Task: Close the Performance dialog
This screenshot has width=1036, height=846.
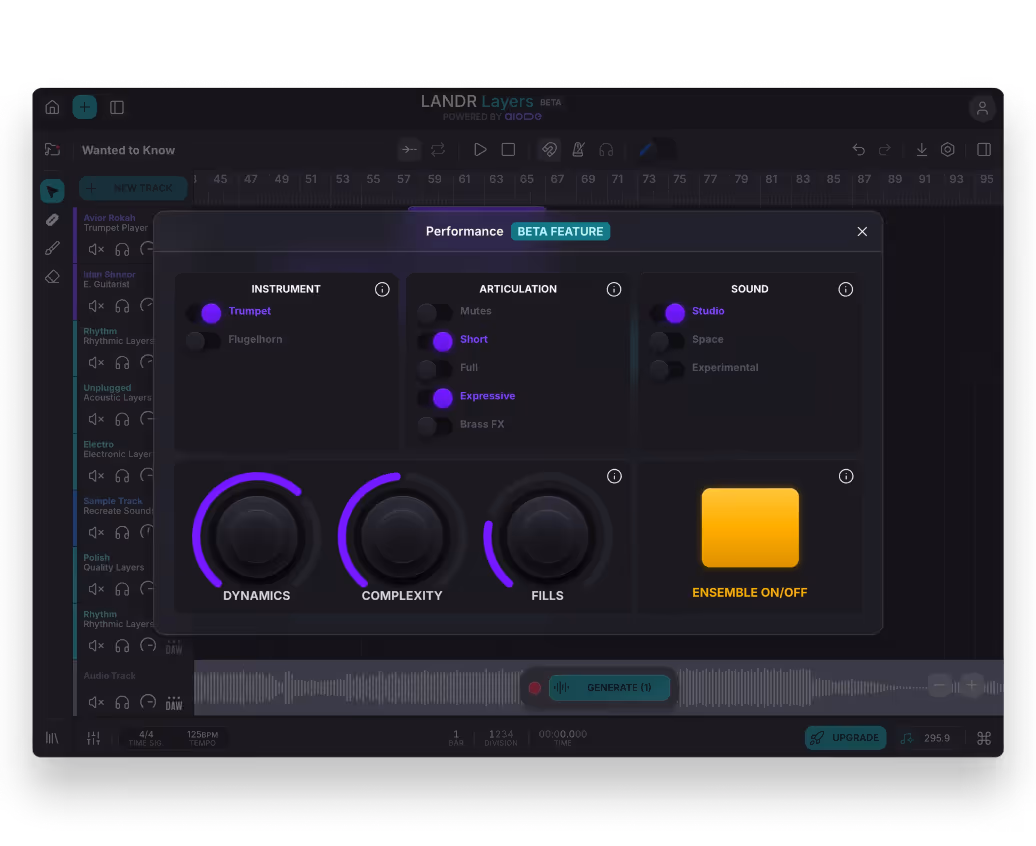Action: [x=862, y=231]
